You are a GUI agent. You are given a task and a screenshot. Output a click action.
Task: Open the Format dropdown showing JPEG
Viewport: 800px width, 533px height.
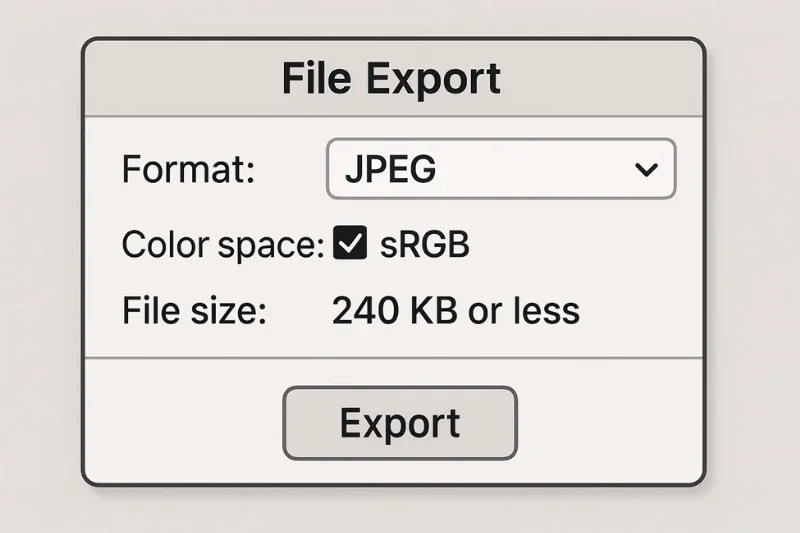coord(500,169)
